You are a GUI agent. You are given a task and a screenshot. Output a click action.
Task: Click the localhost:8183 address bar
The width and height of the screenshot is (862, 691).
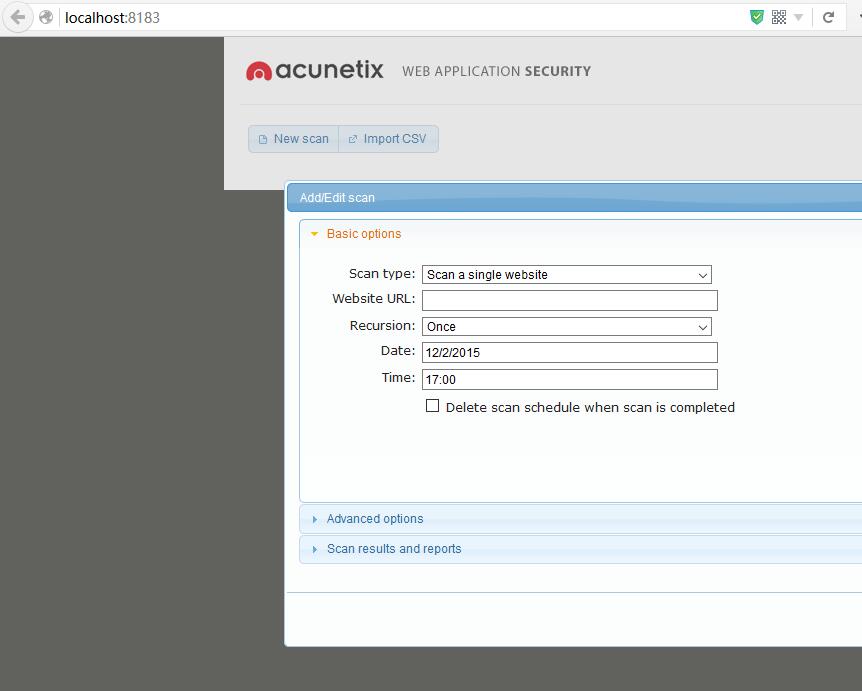click(x=400, y=17)
